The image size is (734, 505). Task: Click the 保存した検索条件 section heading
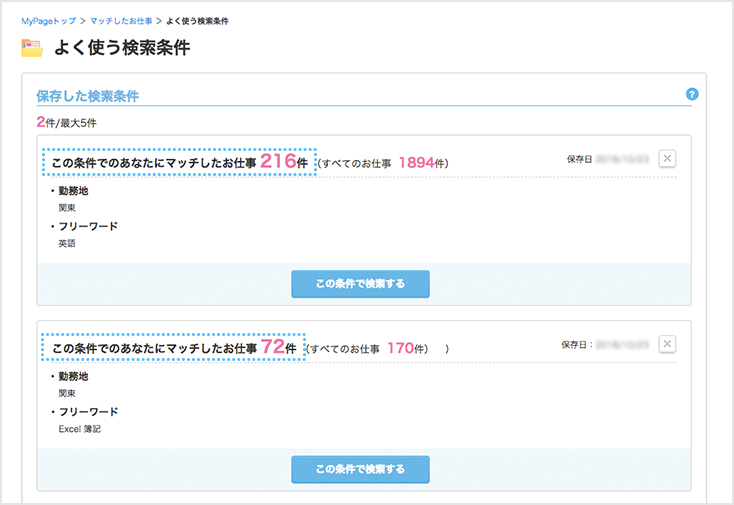point(88,96)
